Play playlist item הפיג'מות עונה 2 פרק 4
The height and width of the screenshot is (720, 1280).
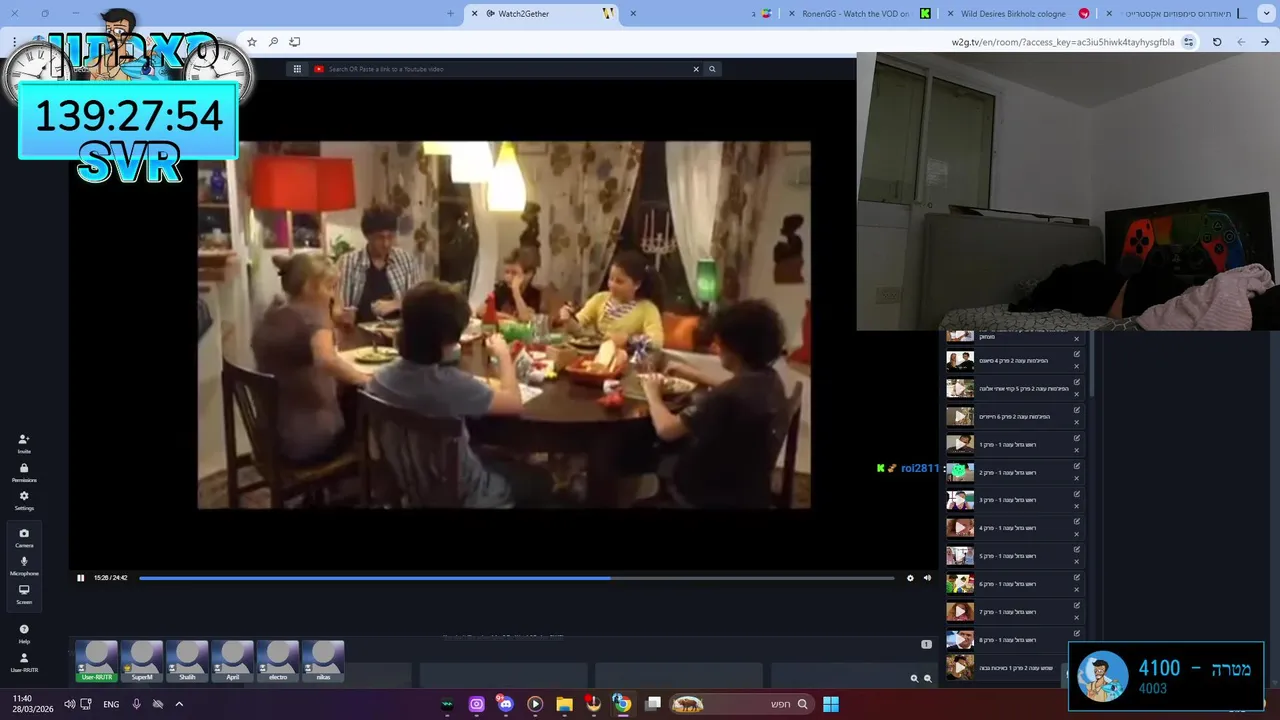[x=960, y=361]
